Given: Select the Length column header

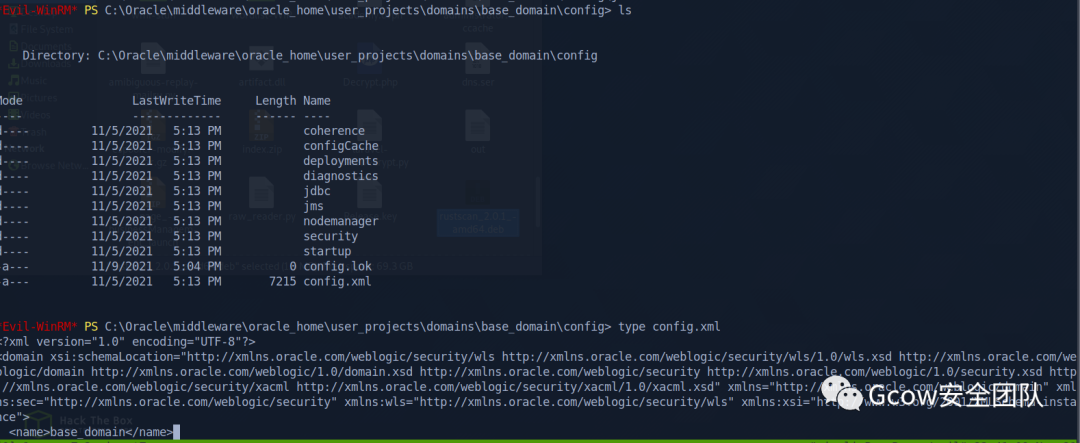Looking at the screenshot, I should 276,101.
